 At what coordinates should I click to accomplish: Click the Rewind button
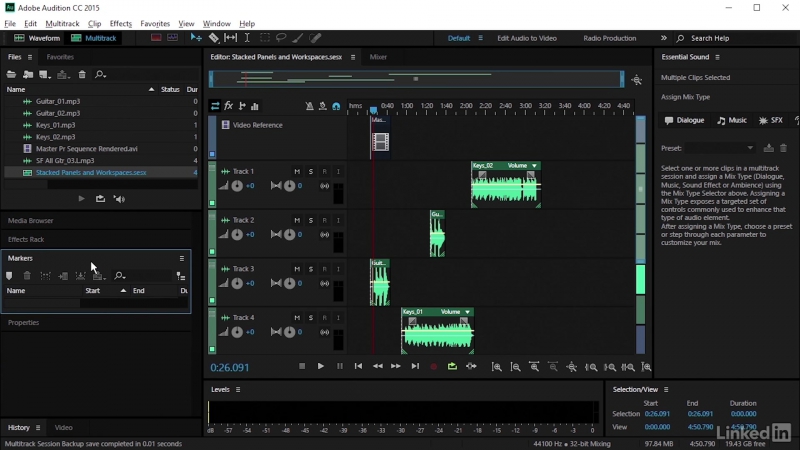point(378,366)
